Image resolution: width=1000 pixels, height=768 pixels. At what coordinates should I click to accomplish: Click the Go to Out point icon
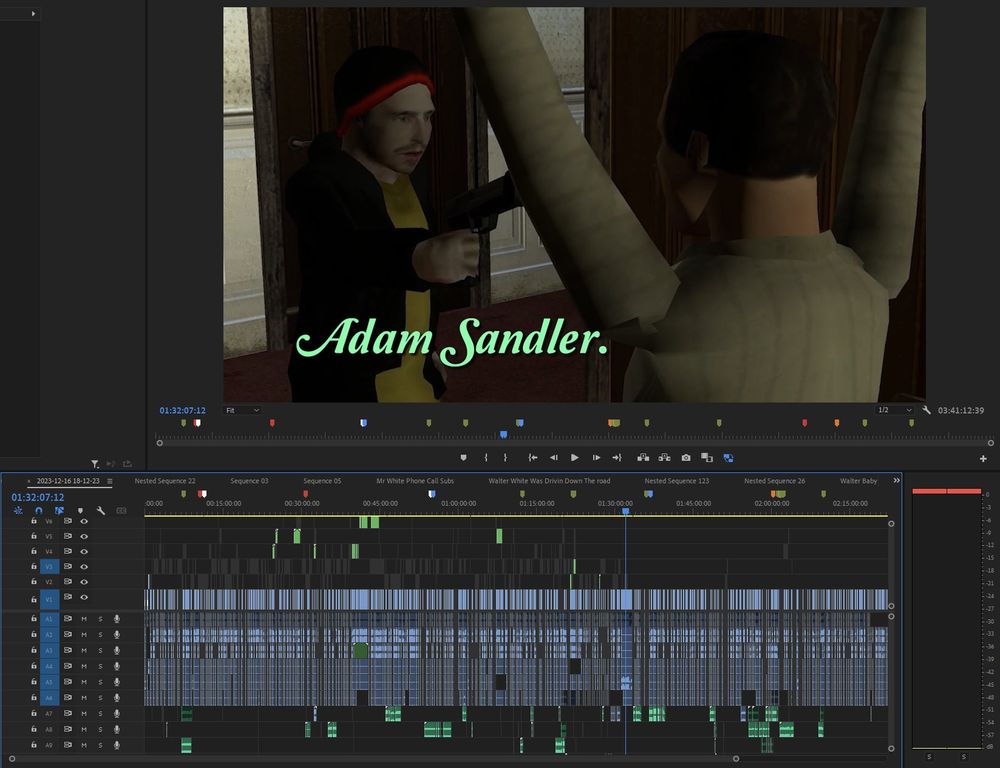pos(617,457)
